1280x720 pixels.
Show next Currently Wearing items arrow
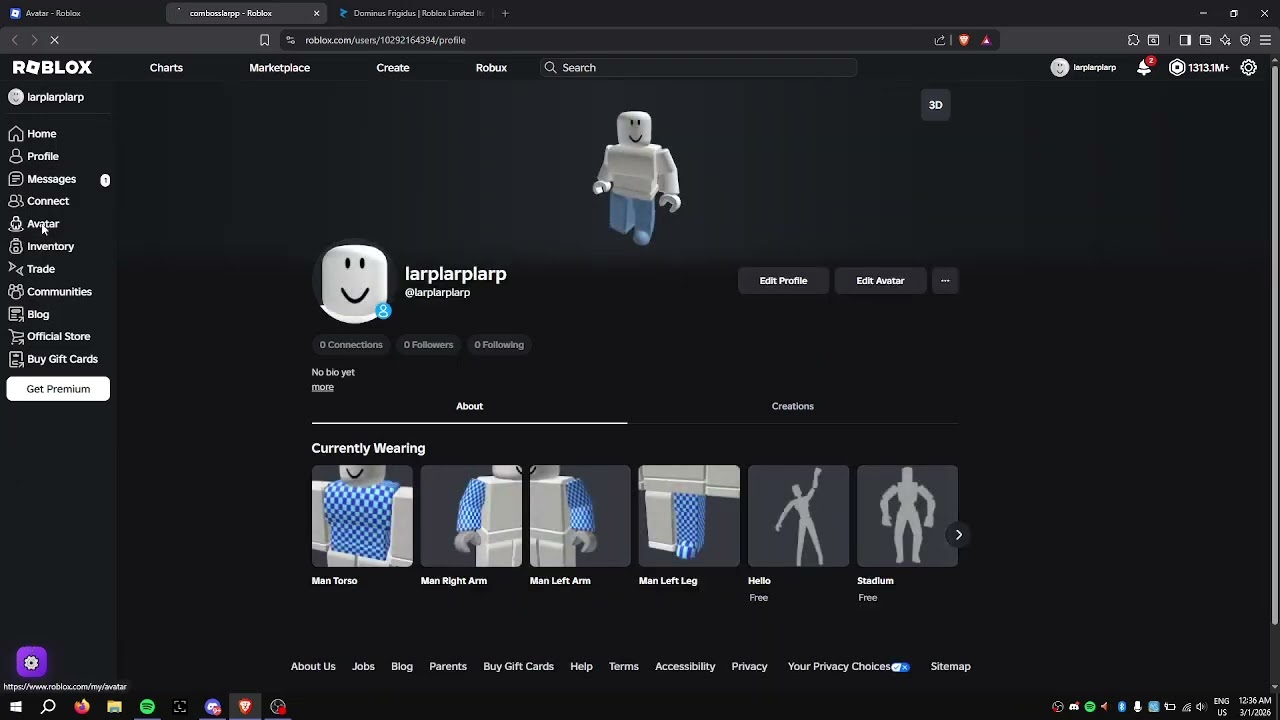point(958,535)
